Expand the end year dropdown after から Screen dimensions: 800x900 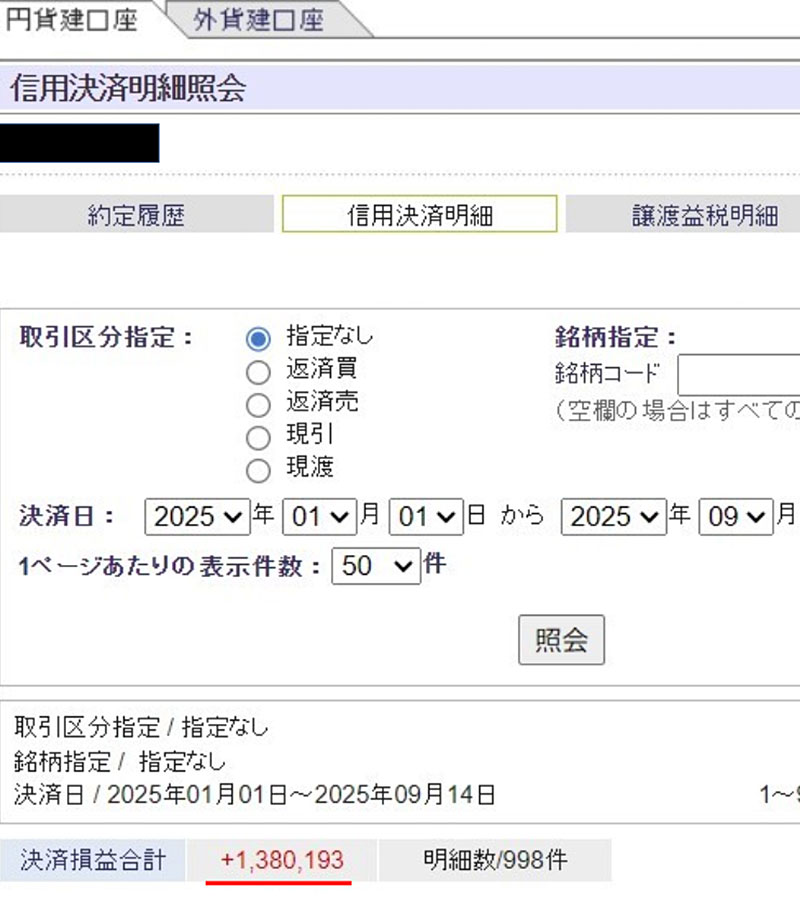[x=614, y=517]
